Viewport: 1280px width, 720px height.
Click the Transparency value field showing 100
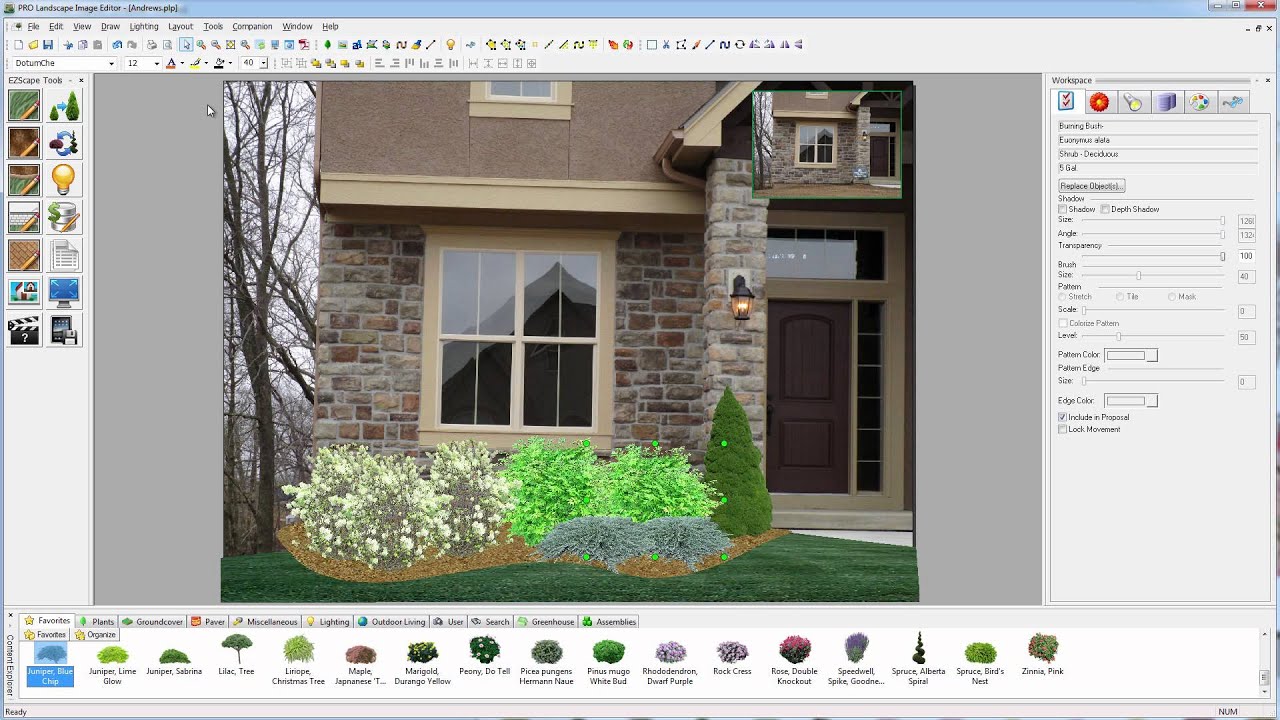(x=1246, y=257)
